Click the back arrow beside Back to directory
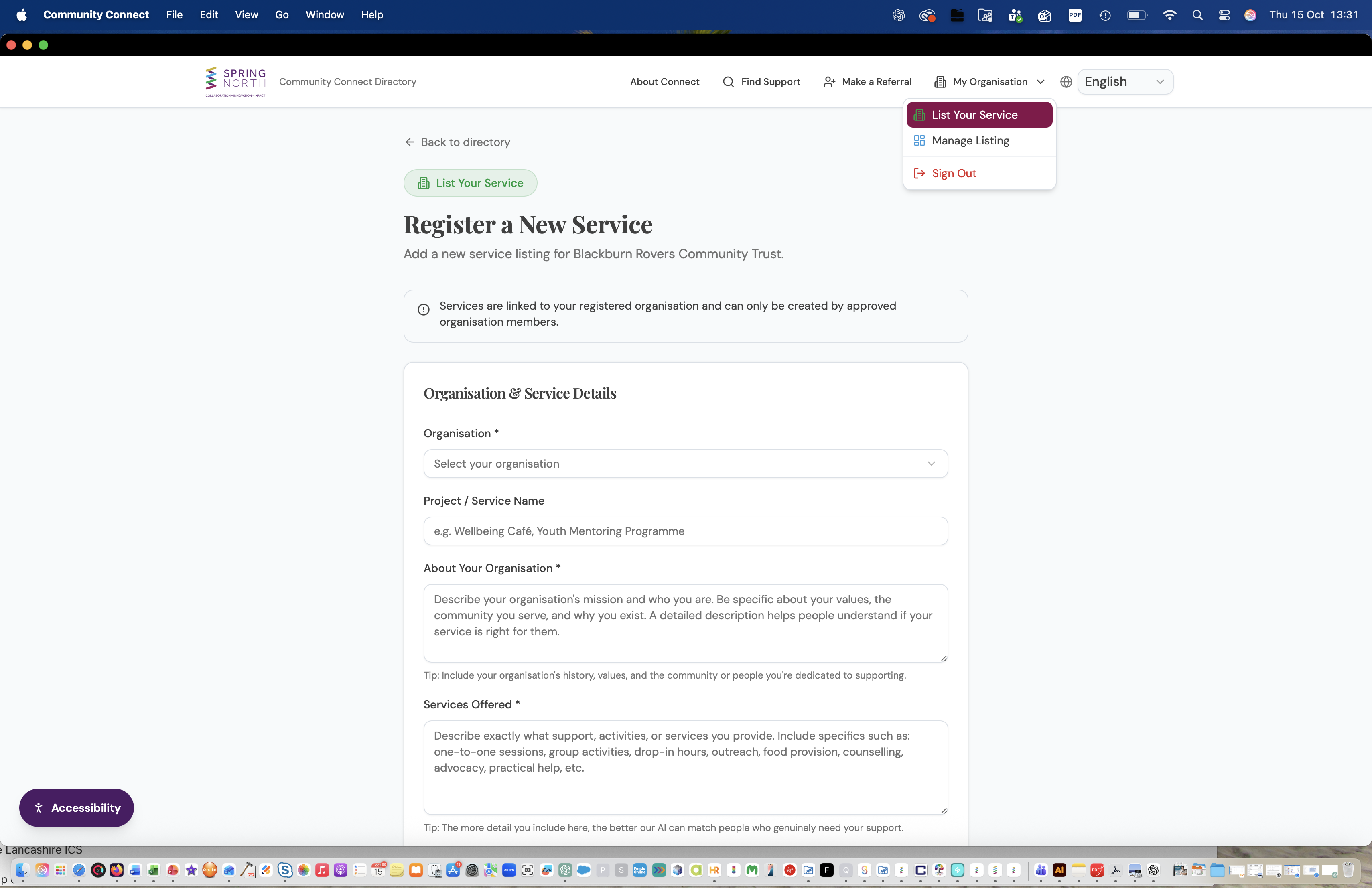The image size is (1372, 888). point(409,142)
